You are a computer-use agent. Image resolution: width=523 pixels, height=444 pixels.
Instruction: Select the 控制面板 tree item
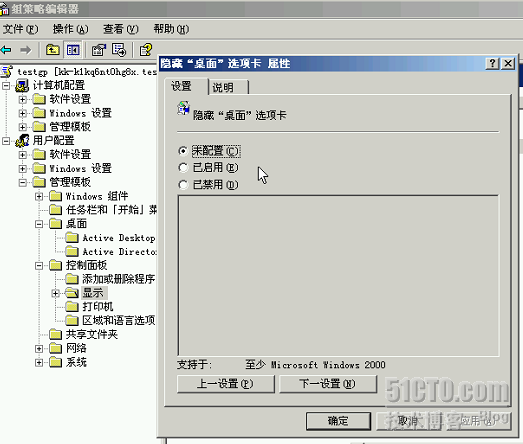[86, 265]
